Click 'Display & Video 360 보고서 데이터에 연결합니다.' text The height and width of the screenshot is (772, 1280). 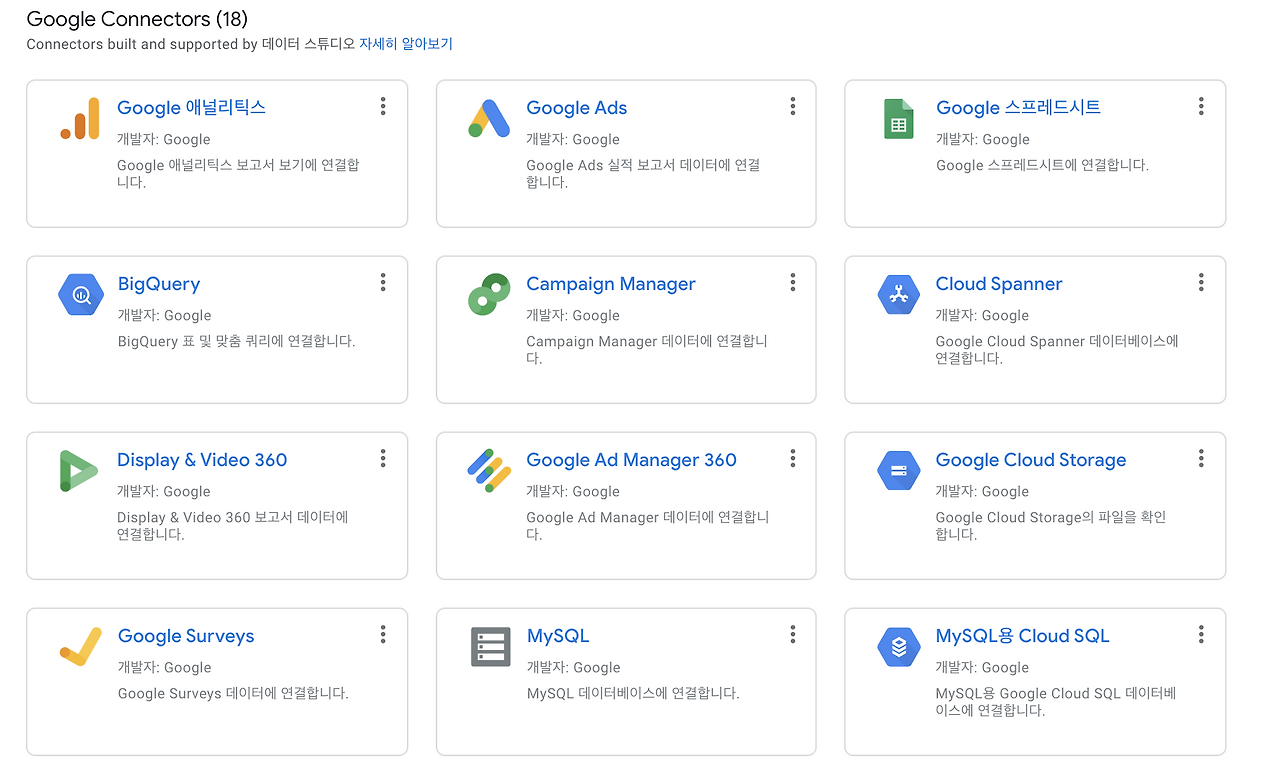pos(232,526)
